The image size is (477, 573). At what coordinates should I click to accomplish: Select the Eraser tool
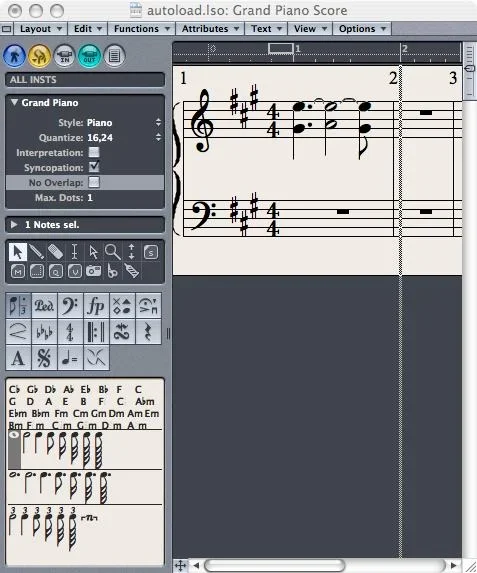(56, 252)
